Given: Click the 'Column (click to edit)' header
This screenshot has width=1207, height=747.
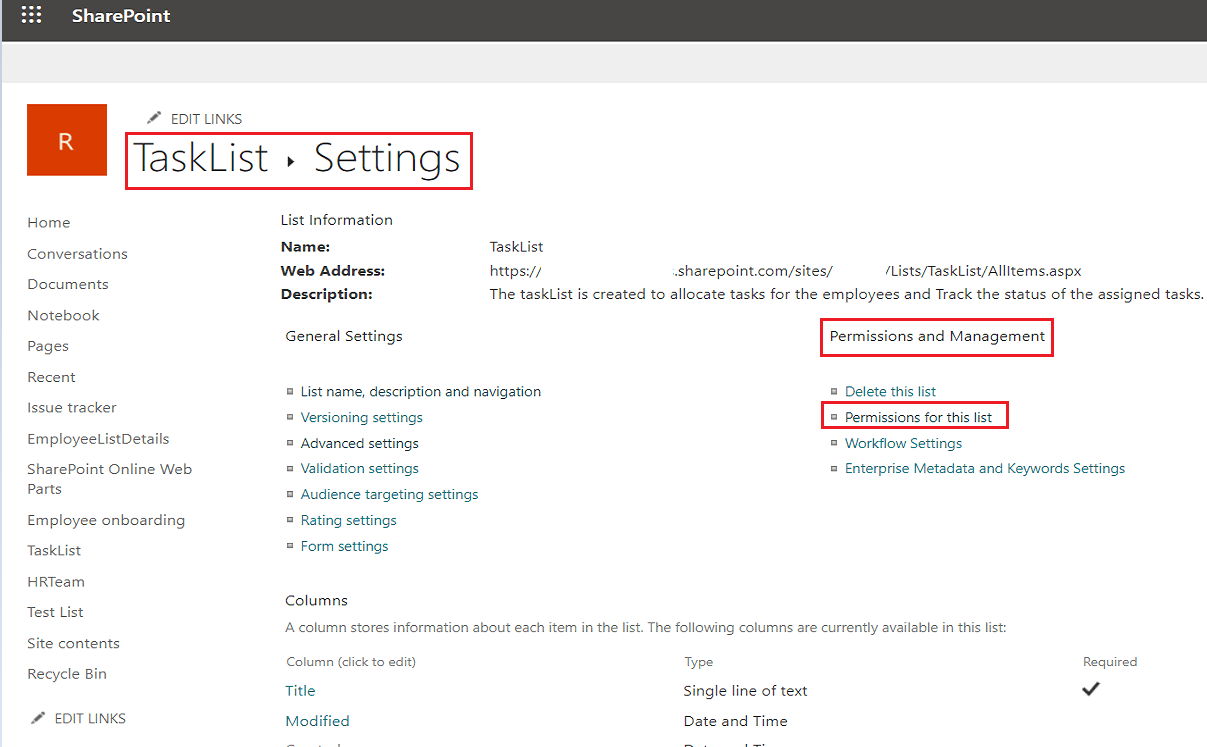Looking at the screenshot, I should click(351, 662).
